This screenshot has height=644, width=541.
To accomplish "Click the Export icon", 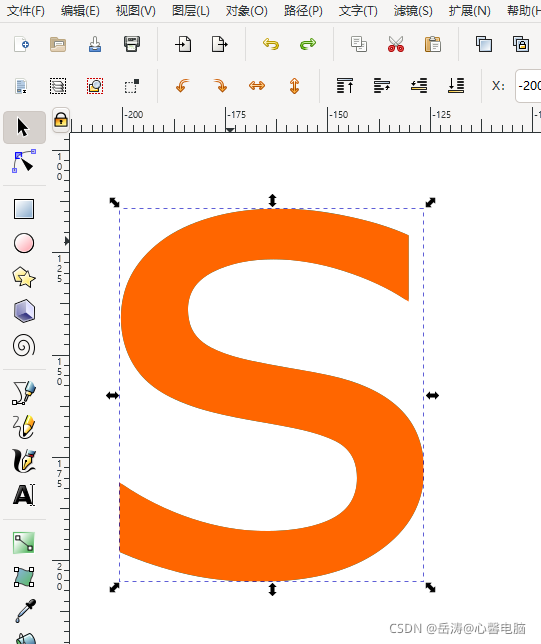I will tap(220, 44).
